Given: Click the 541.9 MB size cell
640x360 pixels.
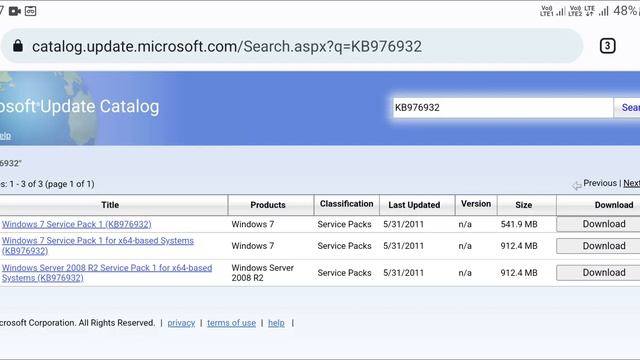Looking at the screenshot, I should tap(519, 224).
